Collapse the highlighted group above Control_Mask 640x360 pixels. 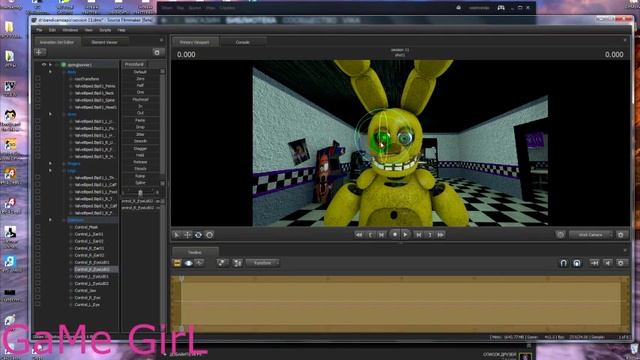pos(51,220)
